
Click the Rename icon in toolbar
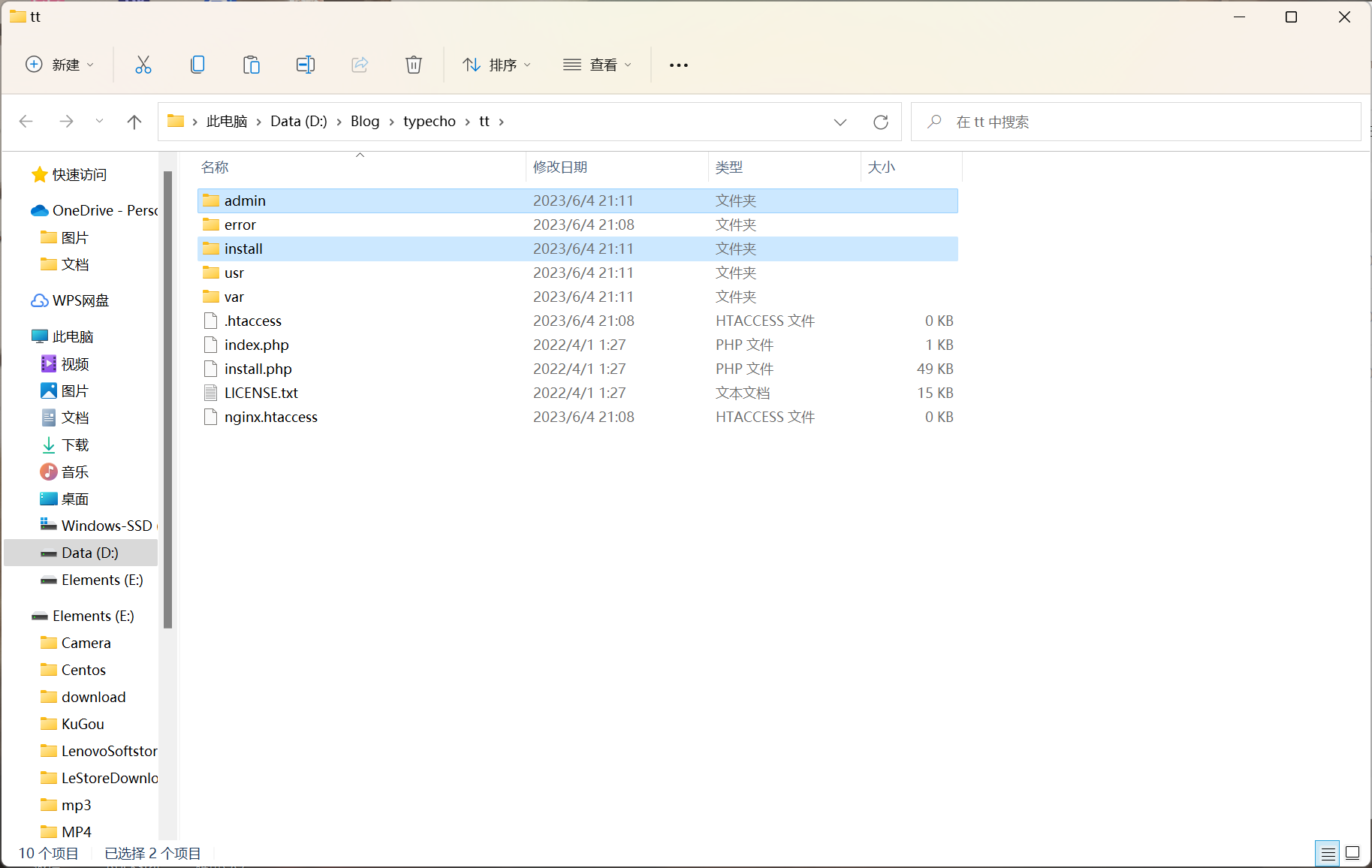click(x=306, y=65)
